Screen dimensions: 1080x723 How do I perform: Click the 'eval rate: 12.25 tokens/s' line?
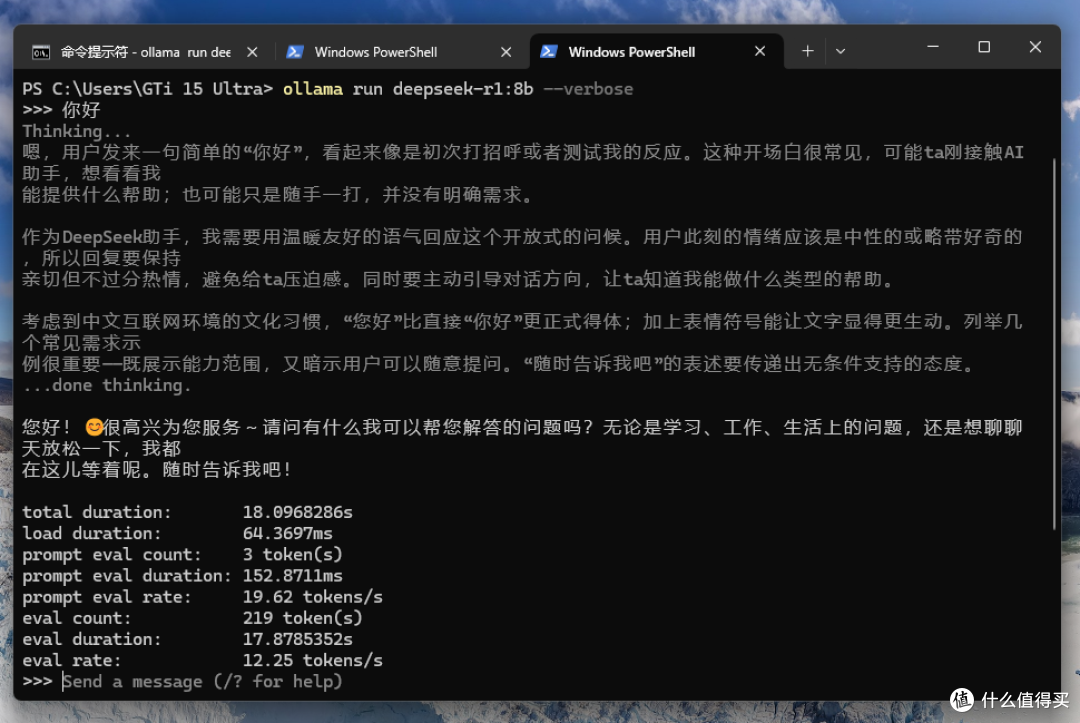[202, 660]
